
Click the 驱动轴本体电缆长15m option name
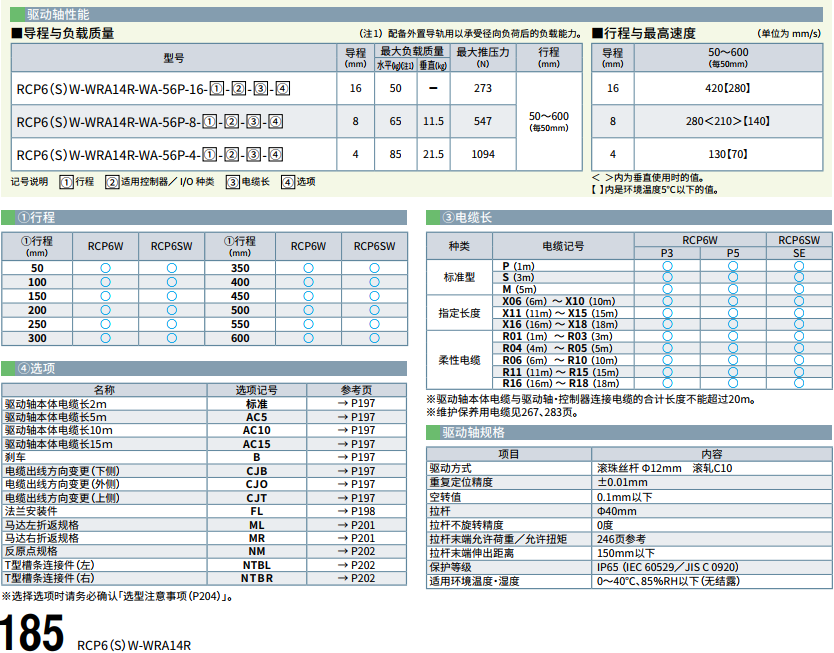pyautogui.click(x=59, y=444)
